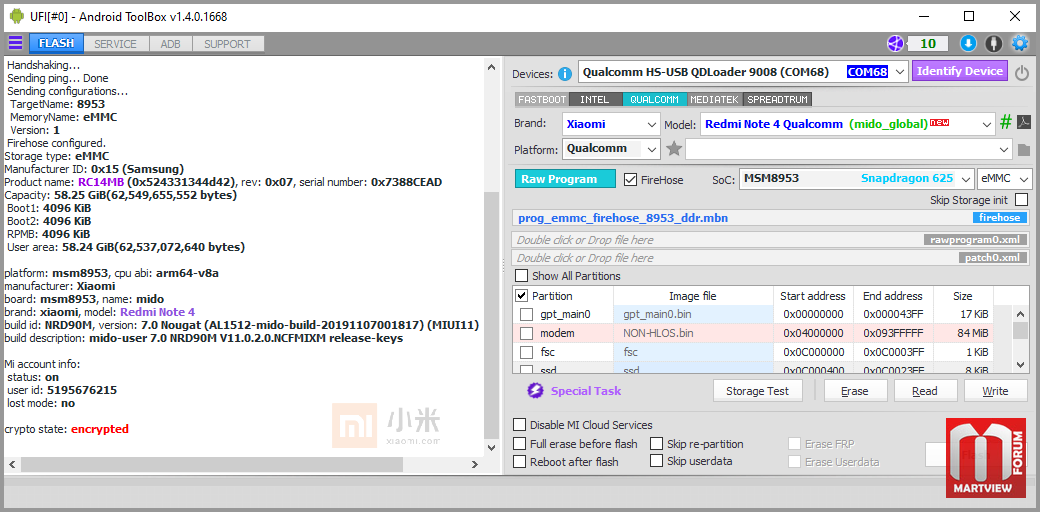Click the log panel vertical scrollbar

(x=491, y=257)
